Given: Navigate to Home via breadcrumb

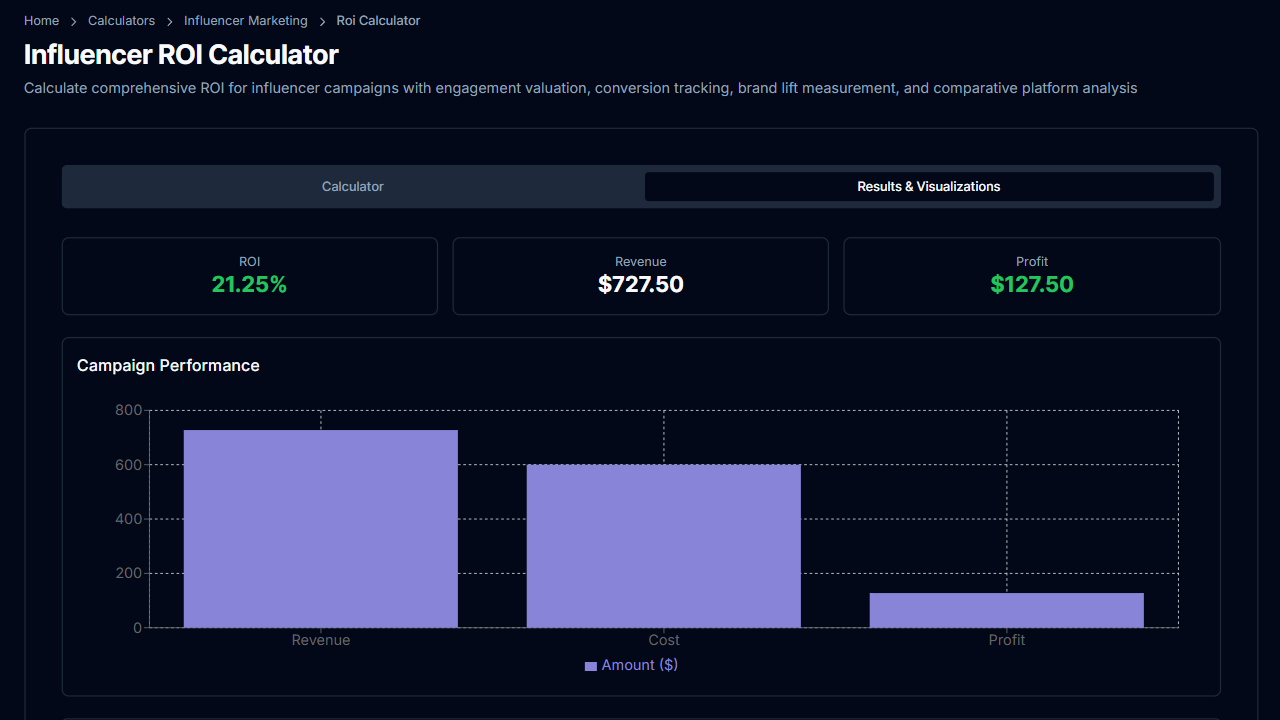Looking at the screenshot, I should coord(41,20).
